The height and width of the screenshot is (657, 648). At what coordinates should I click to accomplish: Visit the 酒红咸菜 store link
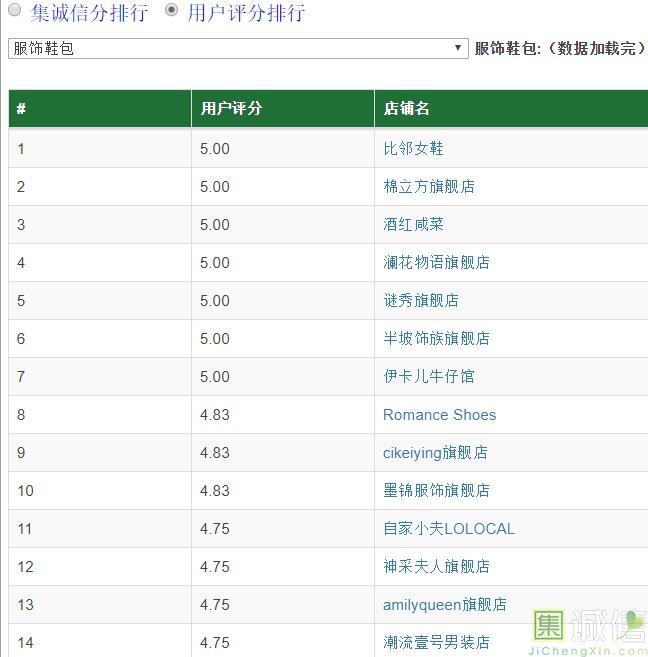(413, 224)
